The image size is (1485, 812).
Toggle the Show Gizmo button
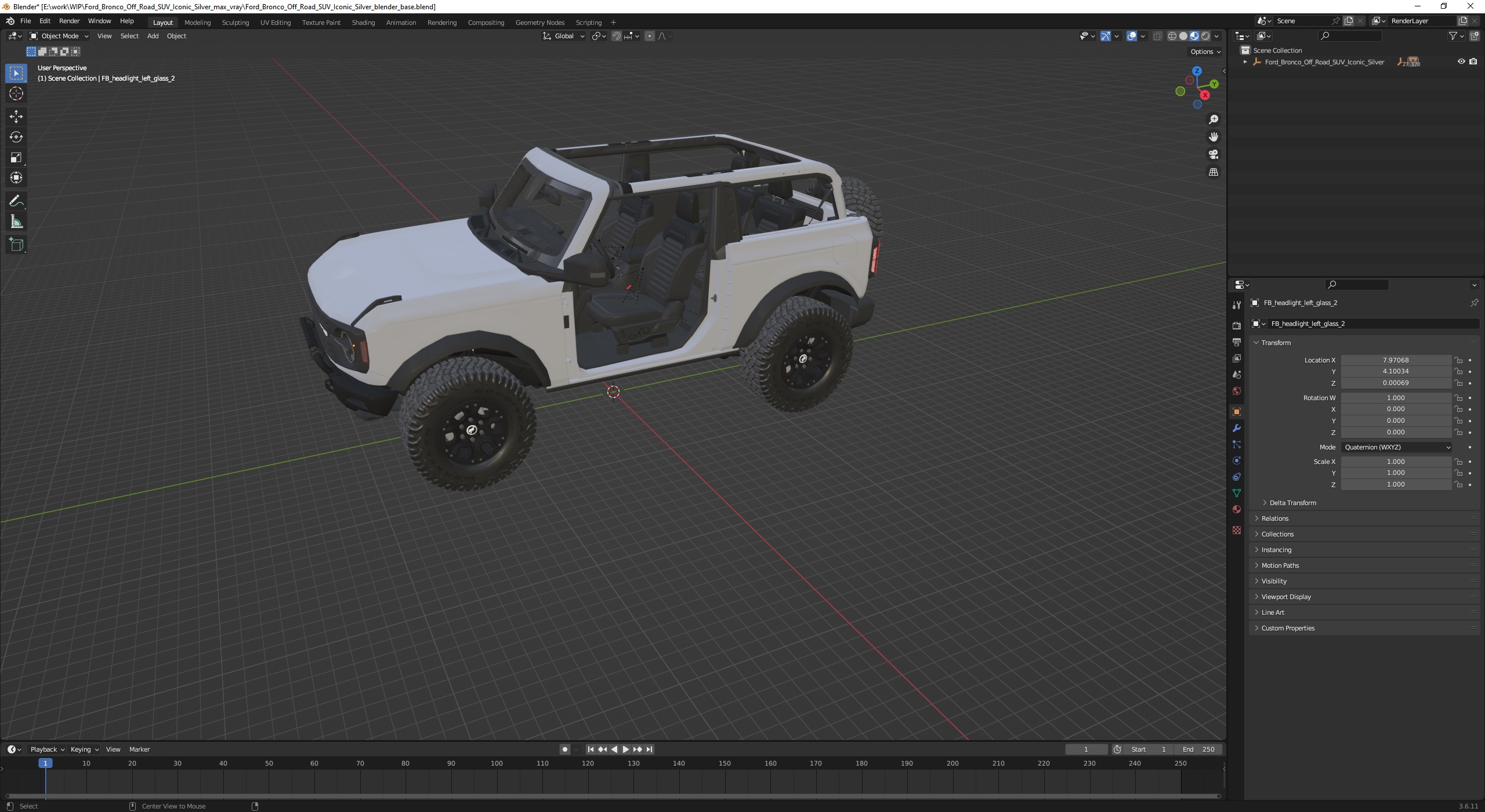pyautogui.click(x=1106, y=36)
